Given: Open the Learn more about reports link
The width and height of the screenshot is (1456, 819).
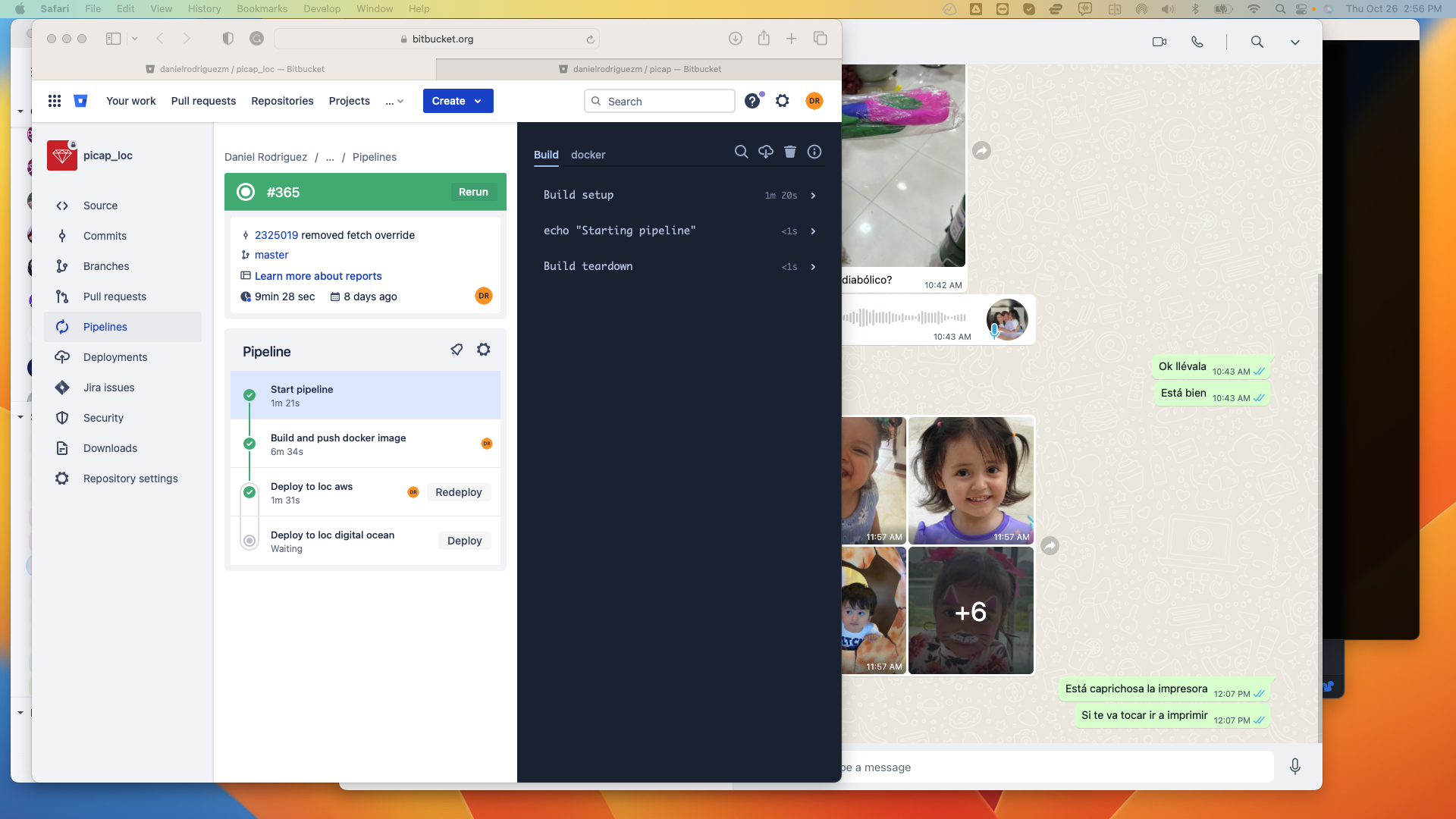Looking at the screenshot, I should tap(318, 276).
